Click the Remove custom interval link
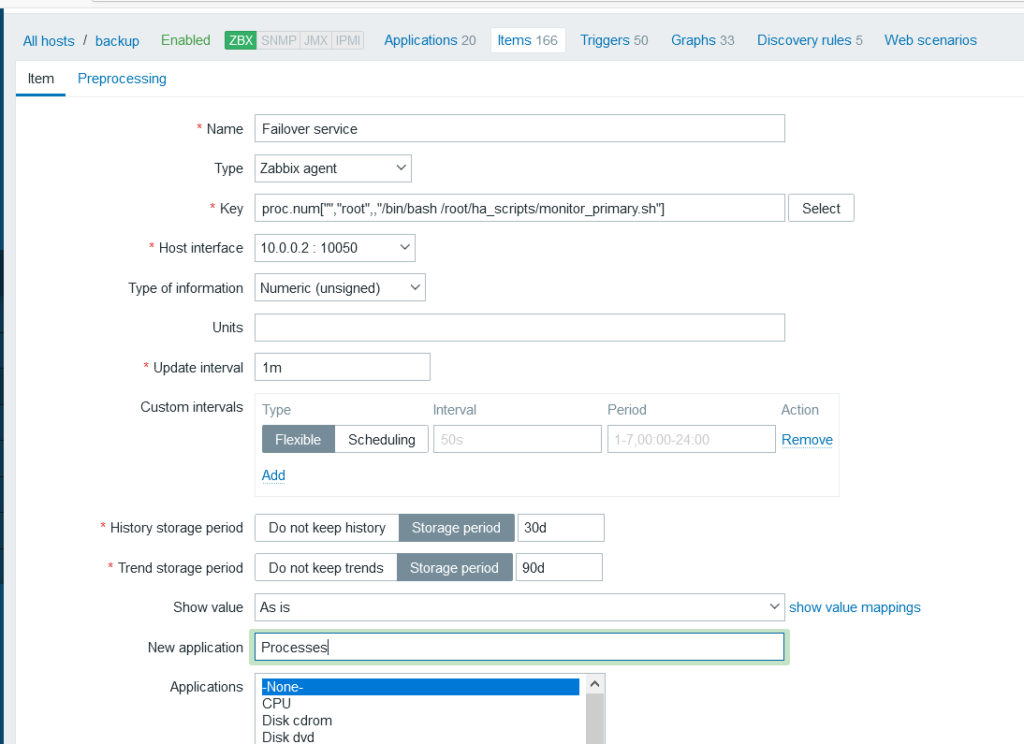 (x=807, y=439)
